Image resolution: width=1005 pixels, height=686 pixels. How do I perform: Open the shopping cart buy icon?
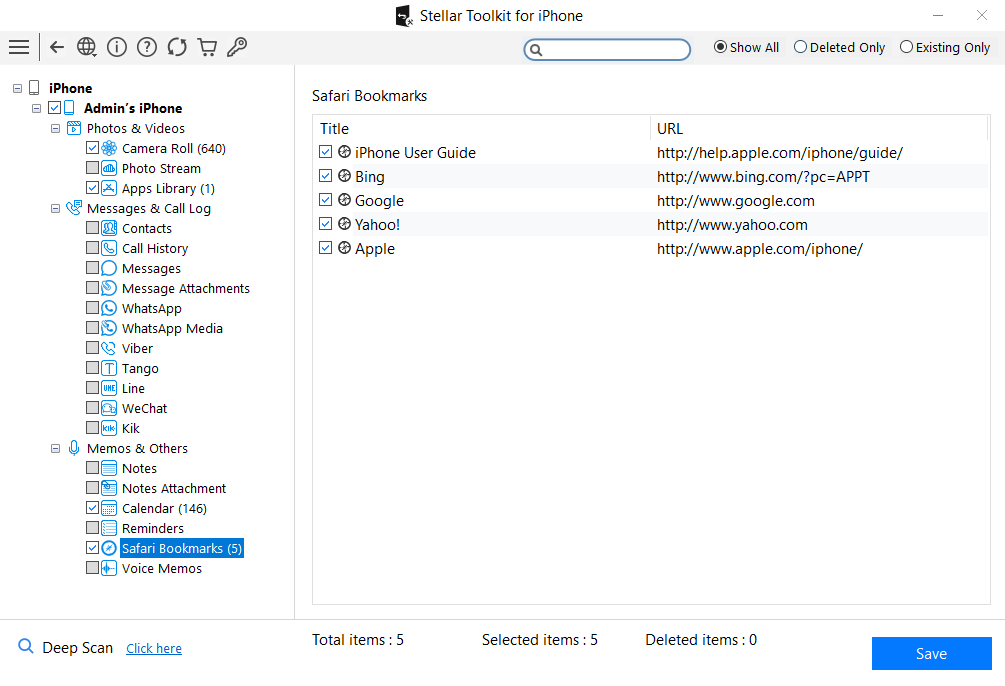pos(207,47)
